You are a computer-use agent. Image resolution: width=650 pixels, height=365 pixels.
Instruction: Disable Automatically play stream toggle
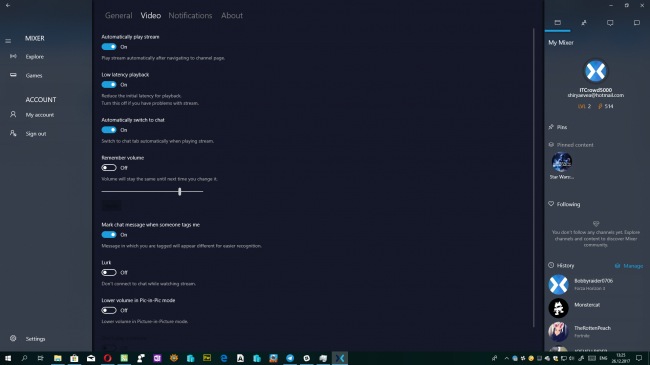[x=109, y=47]
